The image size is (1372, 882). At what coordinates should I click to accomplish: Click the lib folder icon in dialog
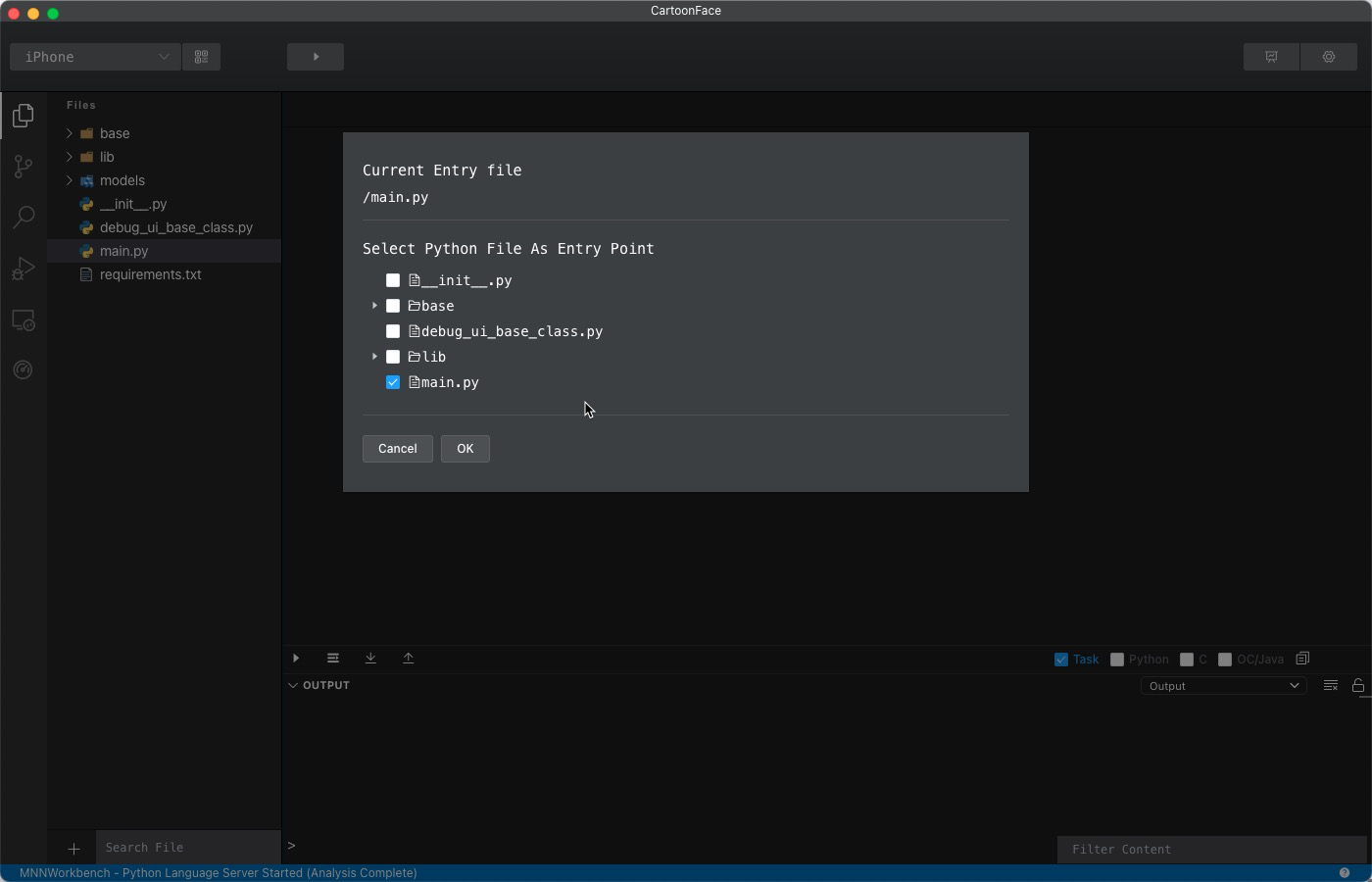pyautogui.click(x=415, y=357)
